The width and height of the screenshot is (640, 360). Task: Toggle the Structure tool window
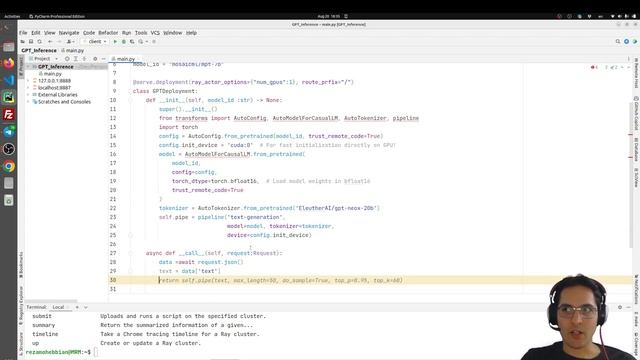pyautogui.click(x=21, y=344)
